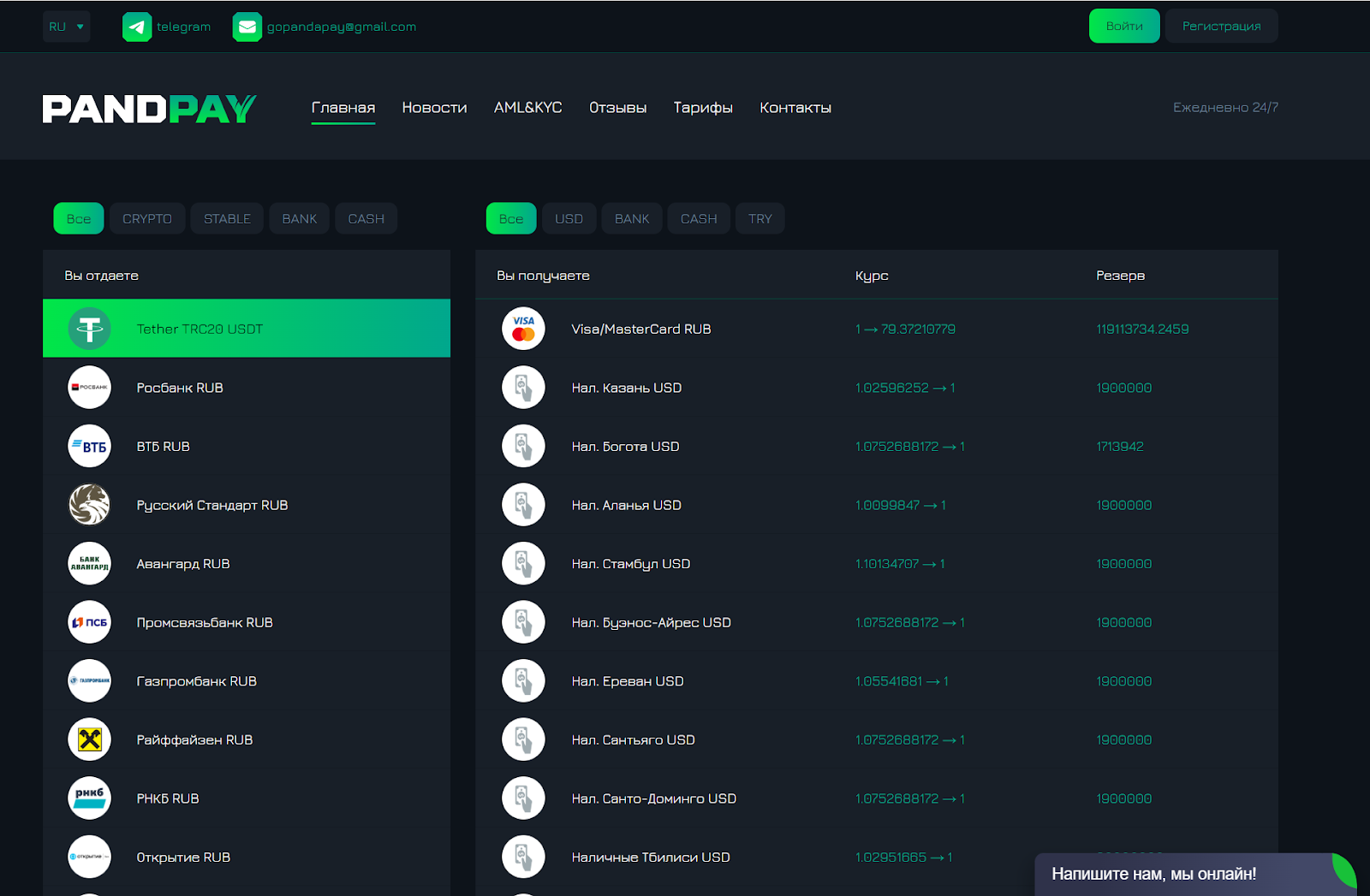This screenshot has height=896, width=1370.
Task: Click cash icon for Нал. Казань USD
Action: 523,388
